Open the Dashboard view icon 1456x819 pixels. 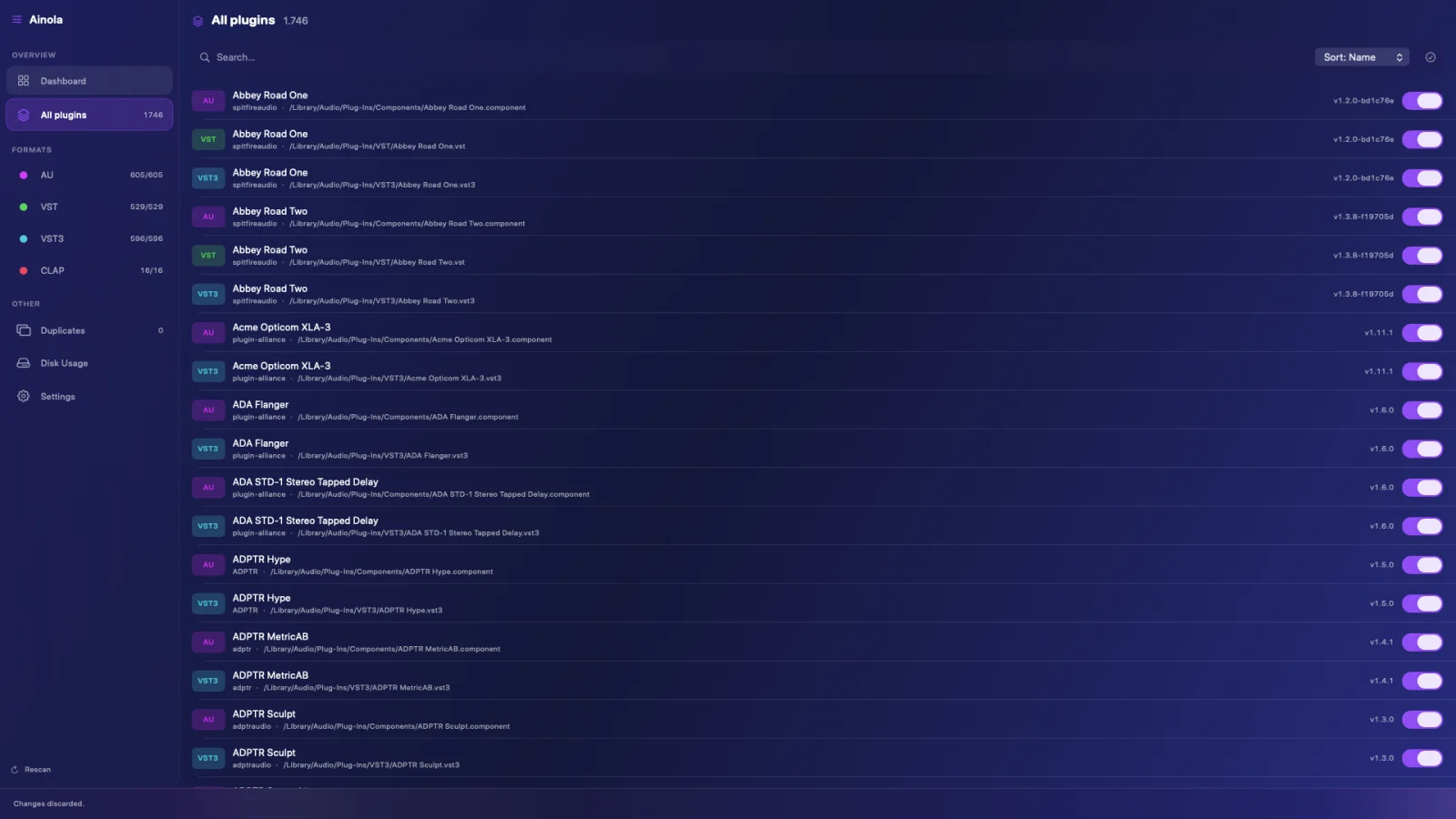tap(24, 81)
